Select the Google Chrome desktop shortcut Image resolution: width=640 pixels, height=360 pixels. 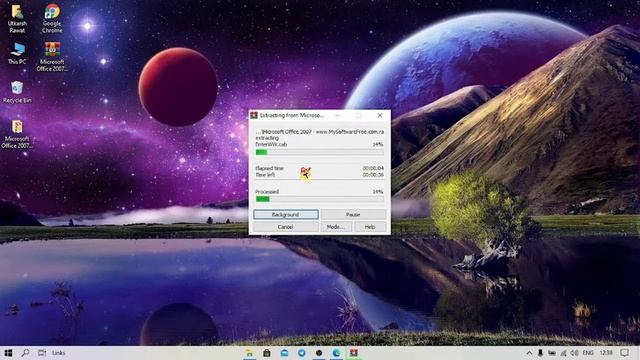pyautogui.click(x=52, y=19)
